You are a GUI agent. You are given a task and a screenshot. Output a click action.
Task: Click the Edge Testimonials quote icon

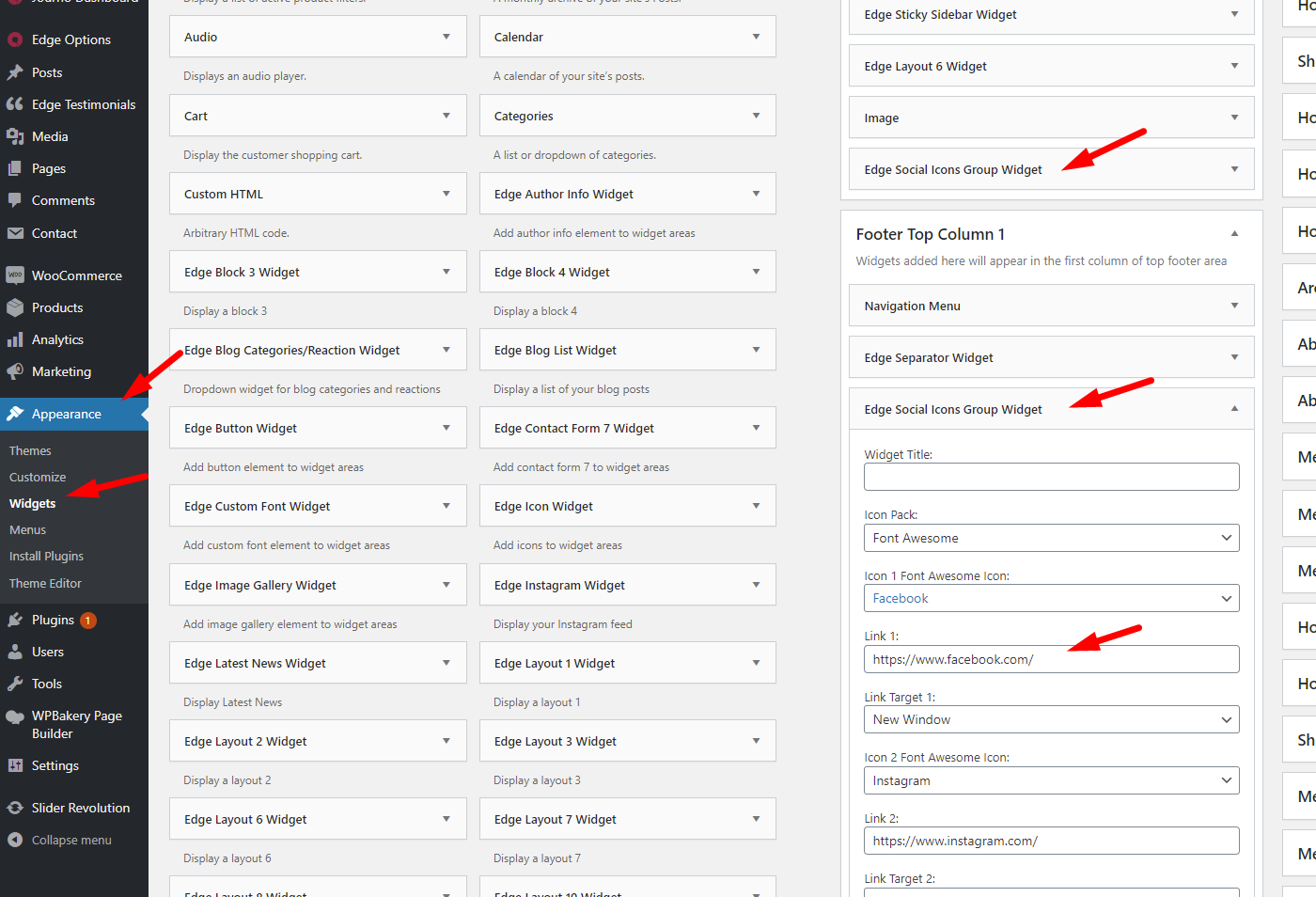[x=15, y=104]
